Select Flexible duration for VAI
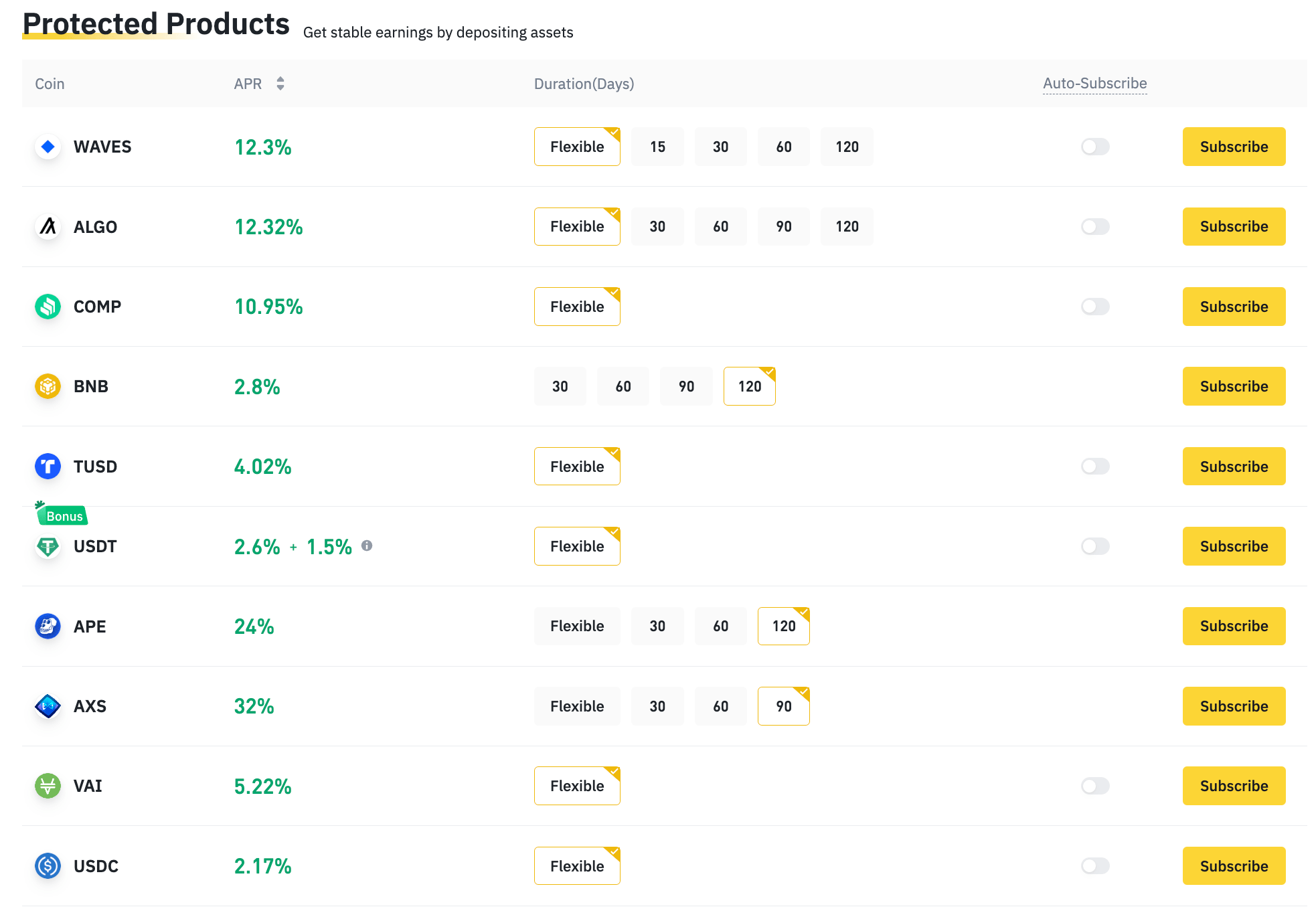The width and height of the screenshot is (1316, 917). [x=577, y=786]
